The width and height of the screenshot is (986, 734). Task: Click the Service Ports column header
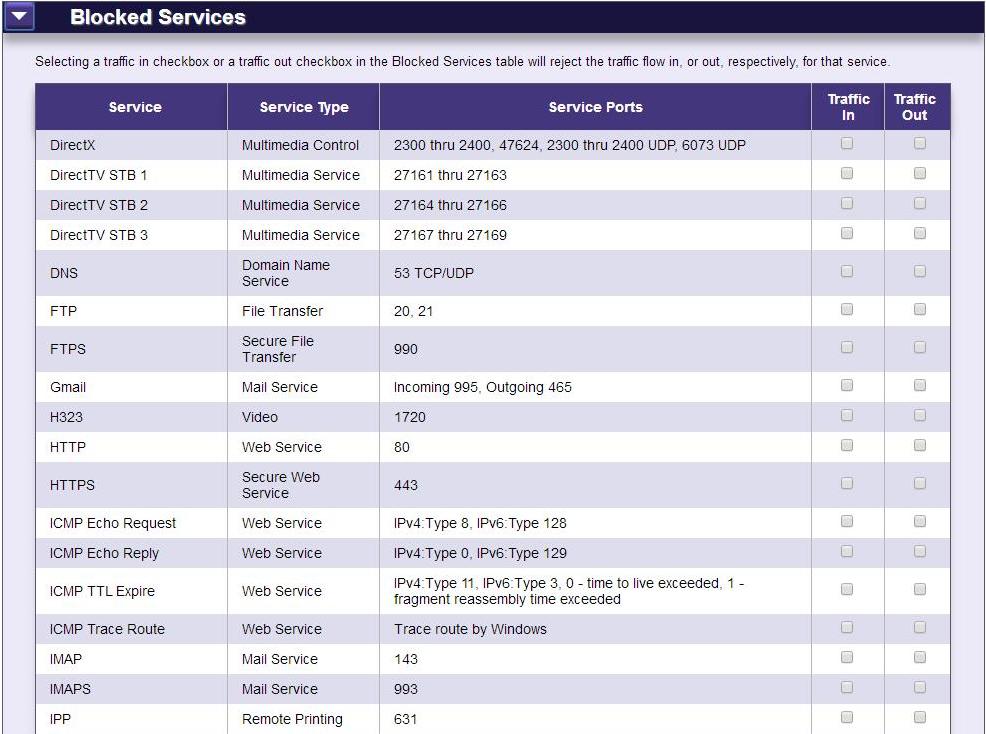click(x=595, y=107)
